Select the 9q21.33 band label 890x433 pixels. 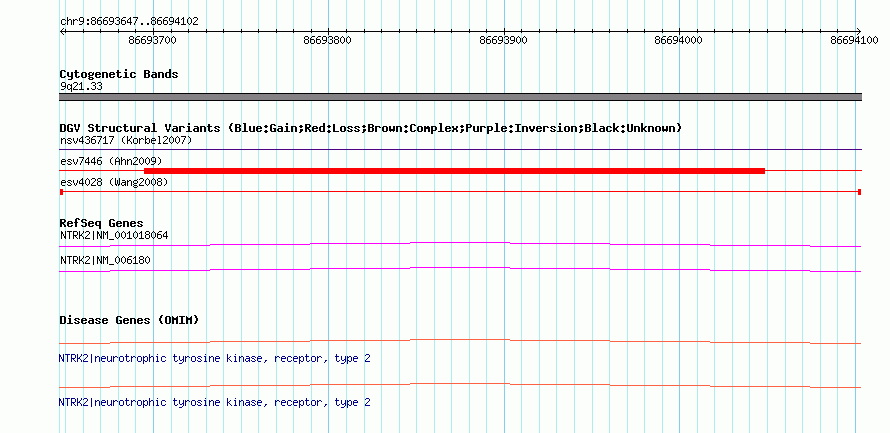coord(81,87)
